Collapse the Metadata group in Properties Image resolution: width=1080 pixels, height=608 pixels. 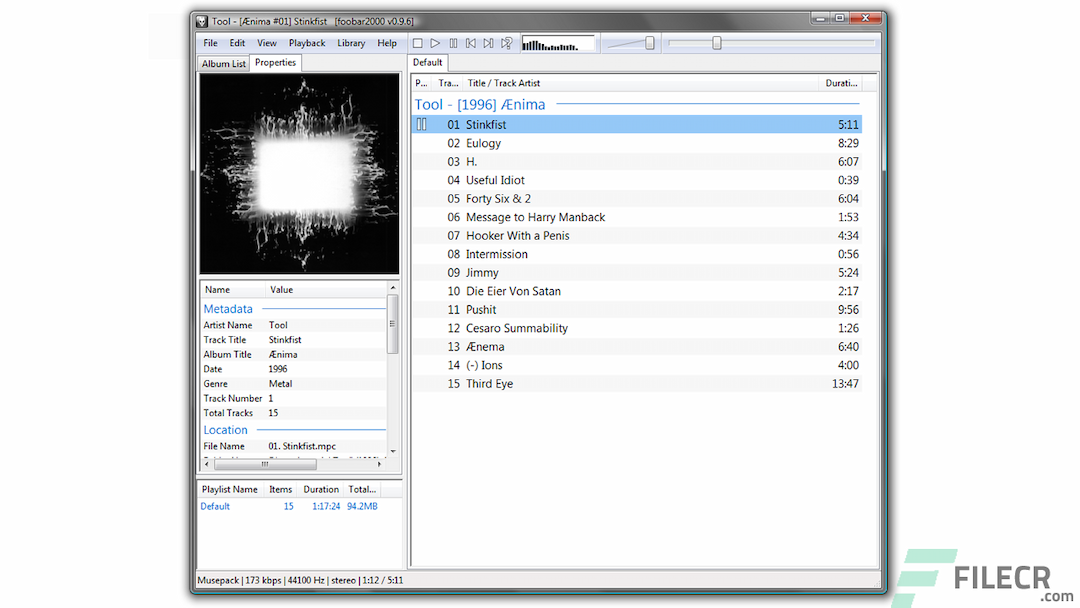point(228,309)
